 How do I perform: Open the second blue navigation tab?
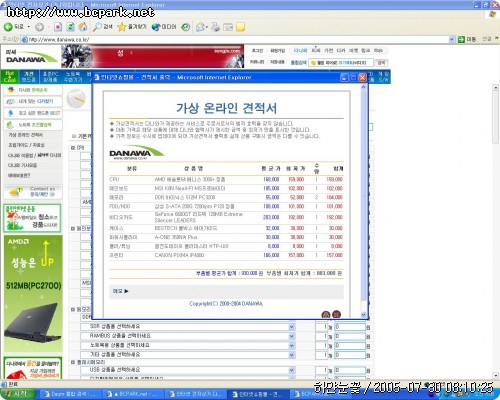29,76
